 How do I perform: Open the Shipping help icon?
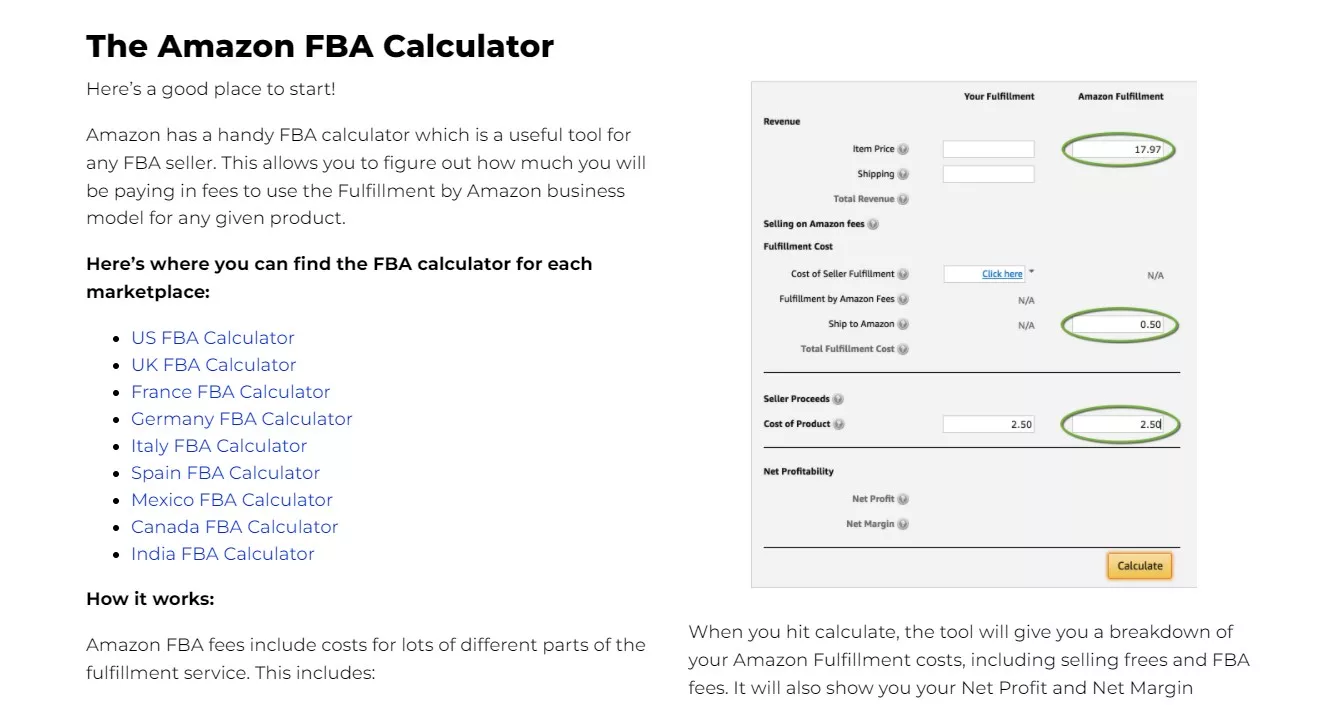click(902, 174)
